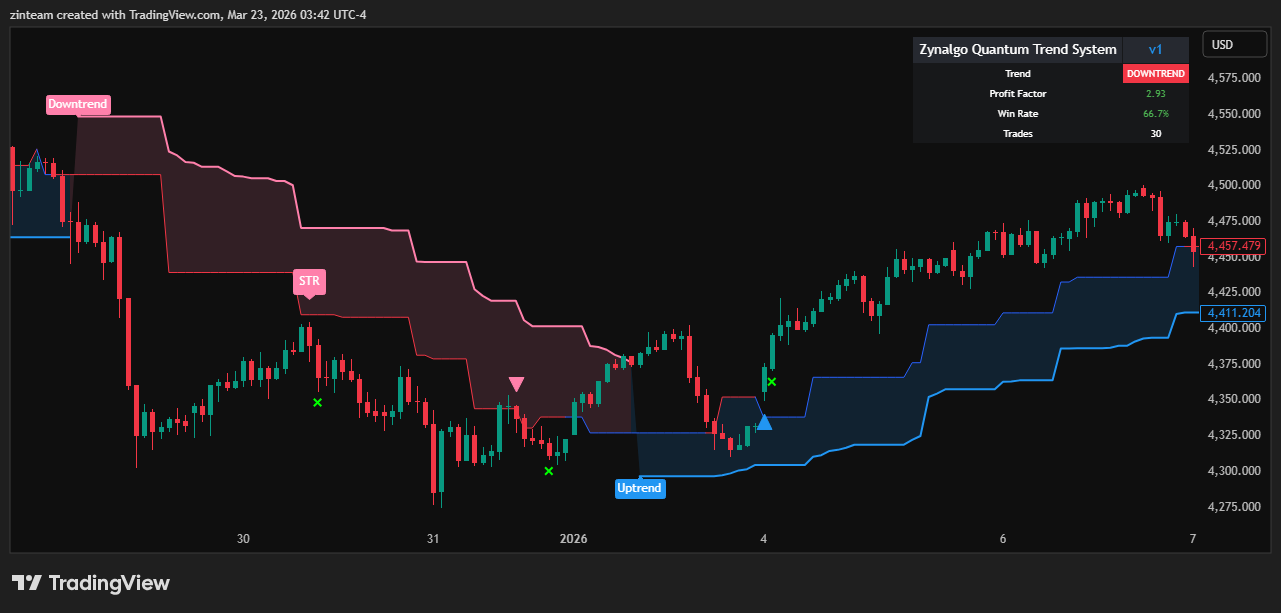Click the 4,300.000 price axis label
This screenshot has width=1281, height=613.
[1233, 471]
